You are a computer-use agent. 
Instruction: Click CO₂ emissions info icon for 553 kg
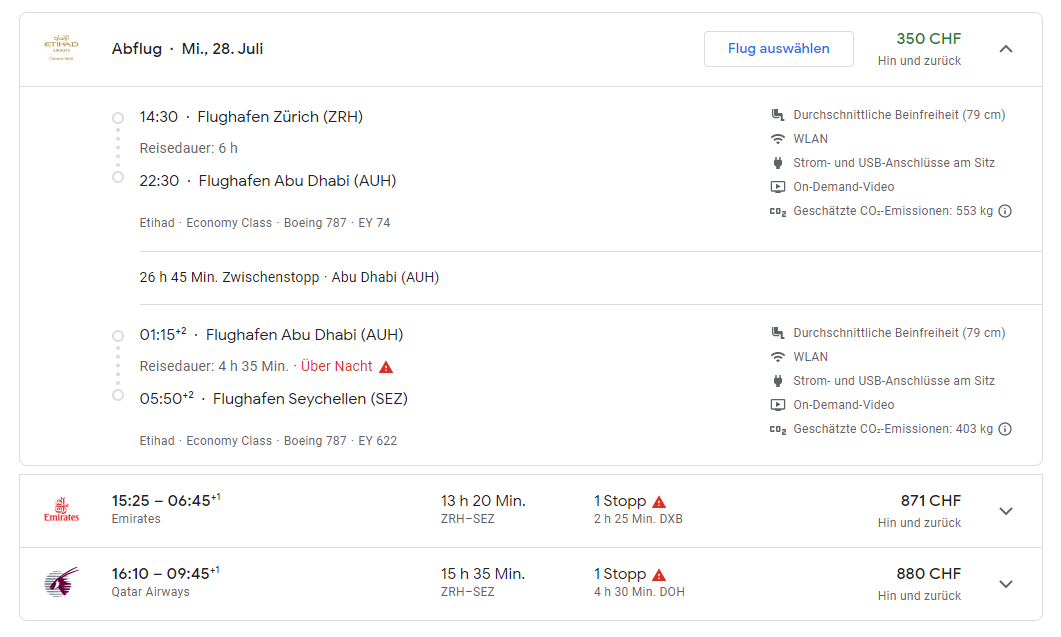click(1005, 211)
